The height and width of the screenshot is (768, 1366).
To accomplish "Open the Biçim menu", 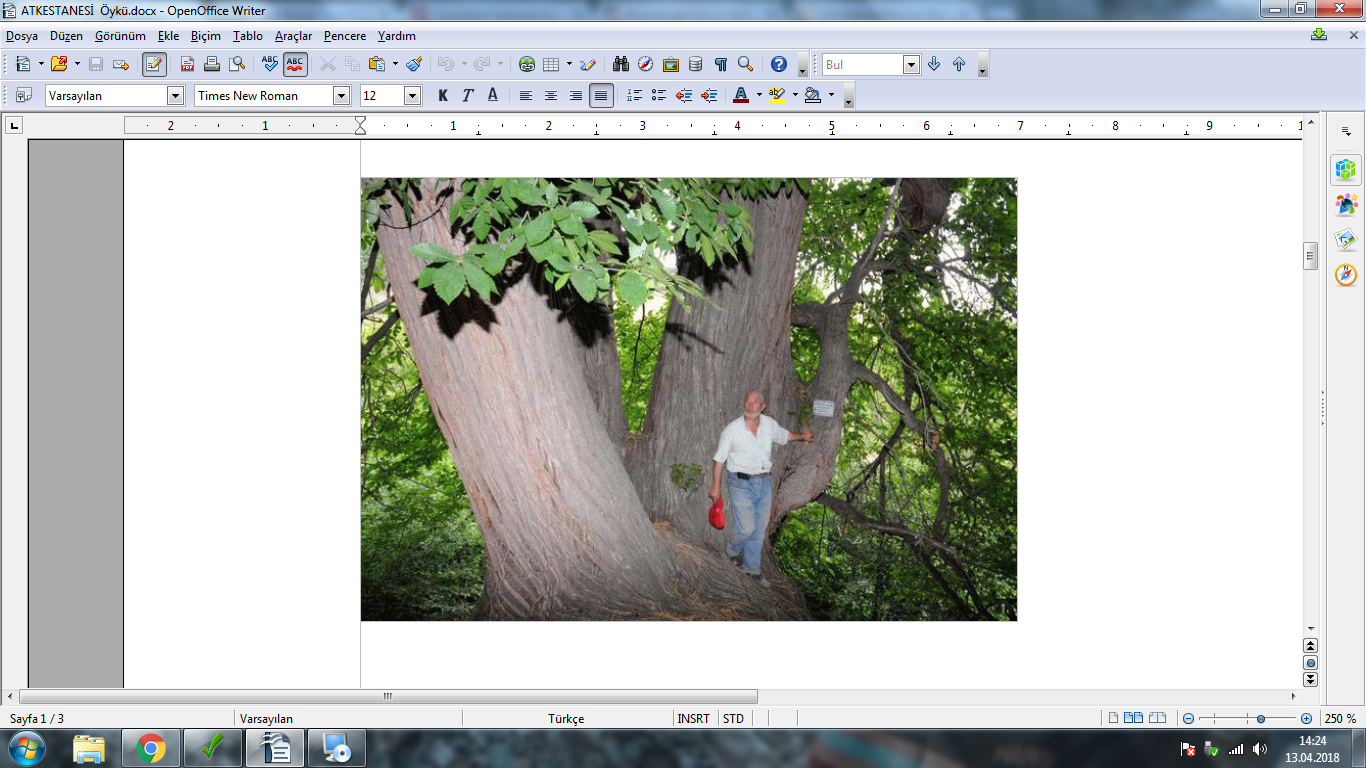I will point(206,35).
